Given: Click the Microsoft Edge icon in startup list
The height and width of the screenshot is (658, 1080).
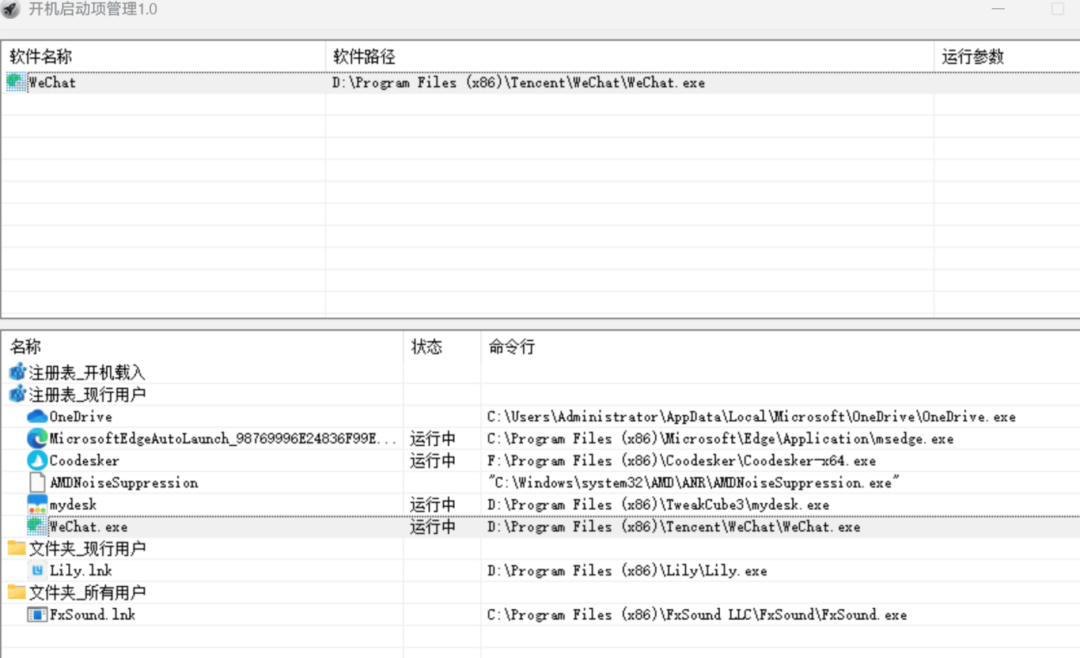Looking at the screenshot, I should pyautogui.click(x=37, y=438).
